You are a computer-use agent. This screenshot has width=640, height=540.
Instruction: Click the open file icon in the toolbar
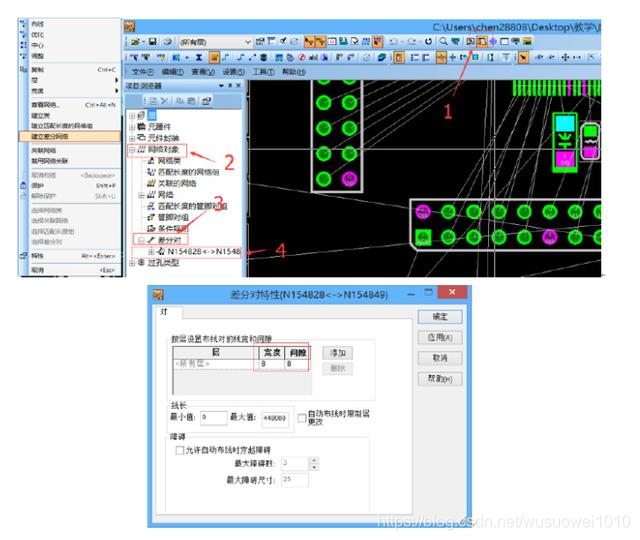coord(135,42)
